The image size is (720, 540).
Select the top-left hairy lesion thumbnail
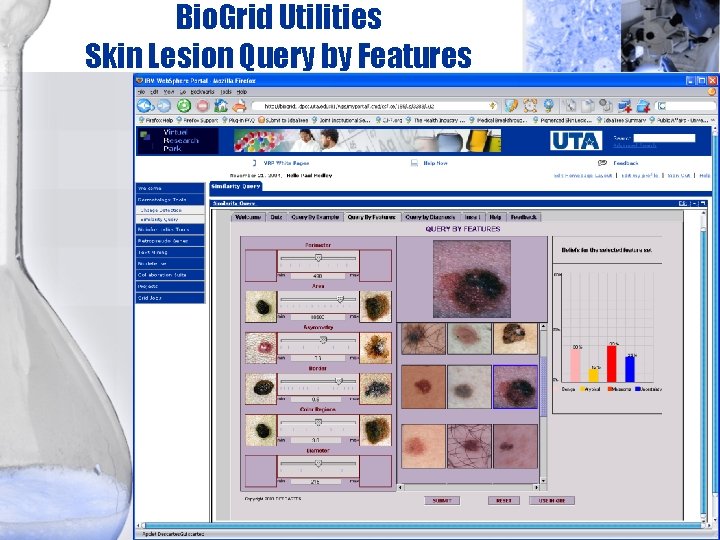click(x=423, y=338)
